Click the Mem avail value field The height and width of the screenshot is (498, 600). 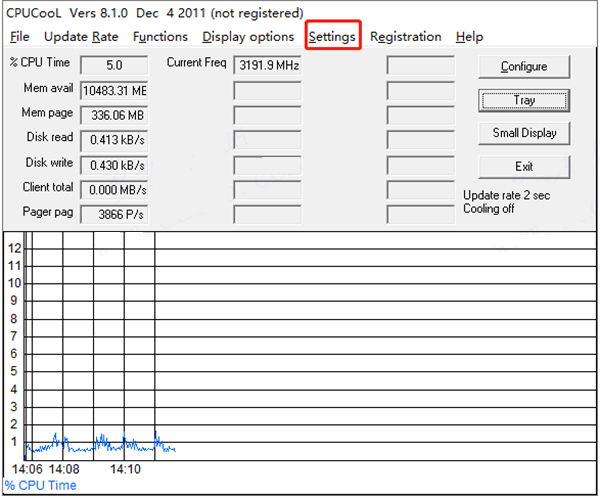point(114,91)
